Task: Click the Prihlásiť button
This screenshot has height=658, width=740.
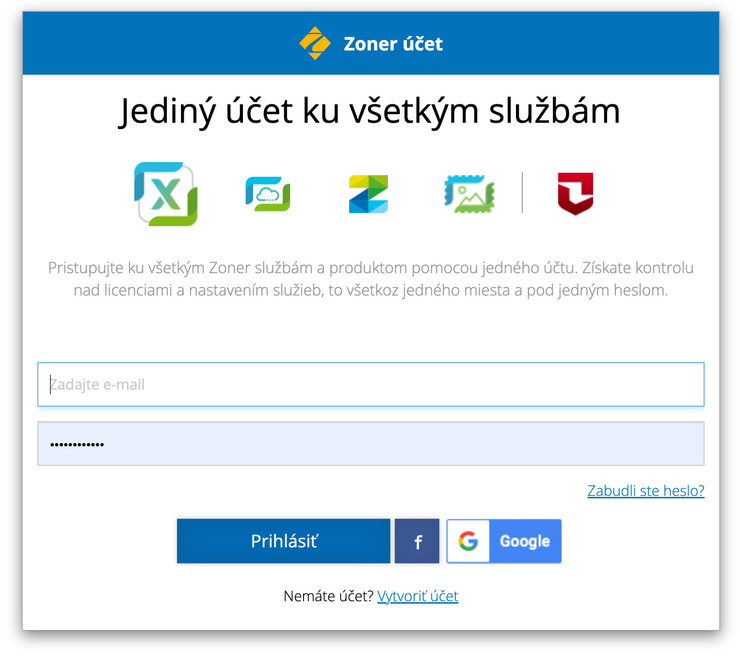Action: tap(284, 541)
